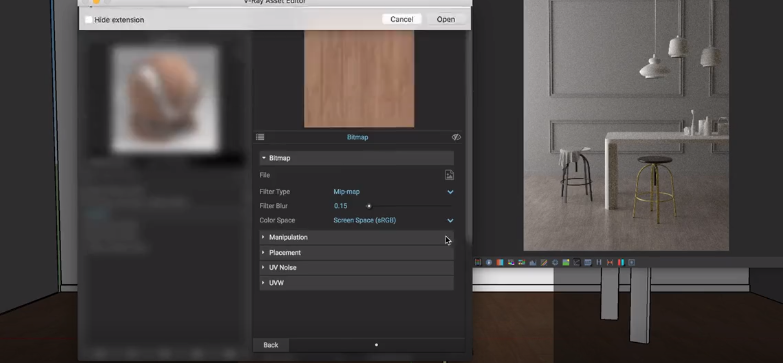Expand the Placement section
The image size is (783, 363).
[x=357, y=253]
